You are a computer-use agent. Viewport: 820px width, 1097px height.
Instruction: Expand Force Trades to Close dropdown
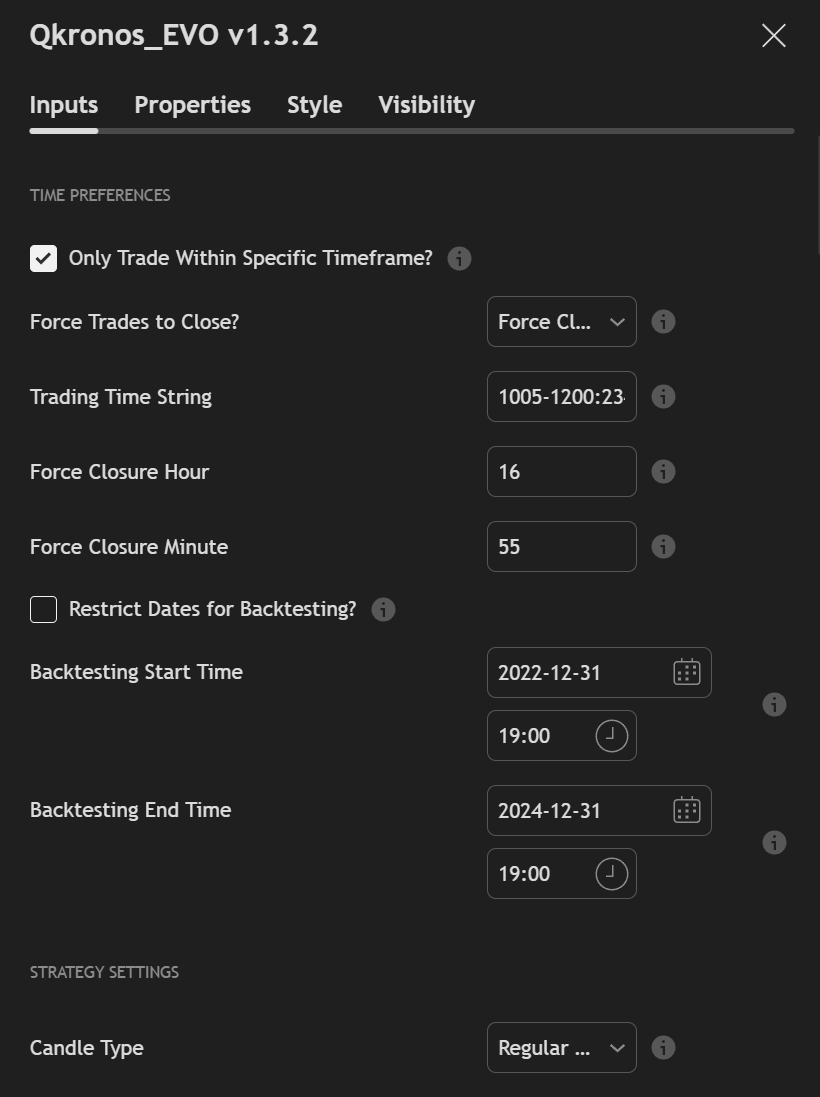click(561, 322)
